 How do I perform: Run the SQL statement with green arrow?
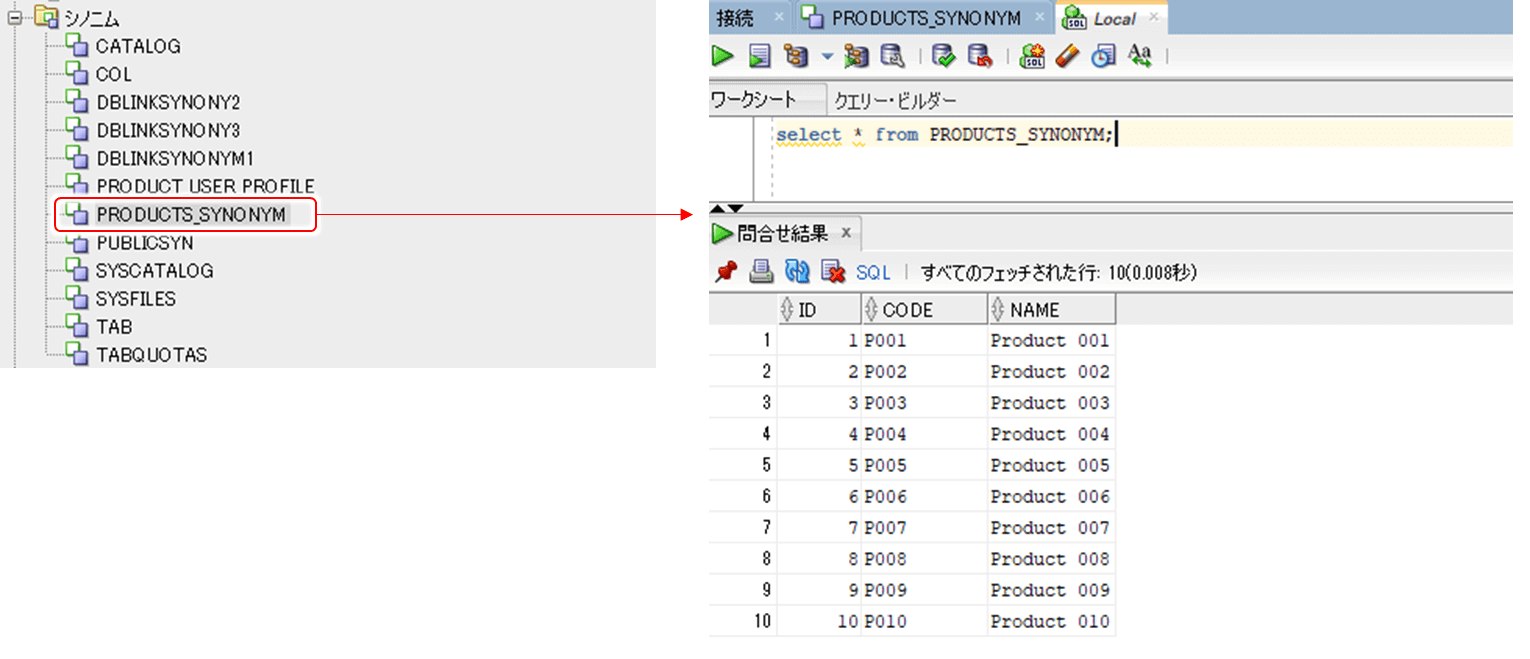point(722,57)
